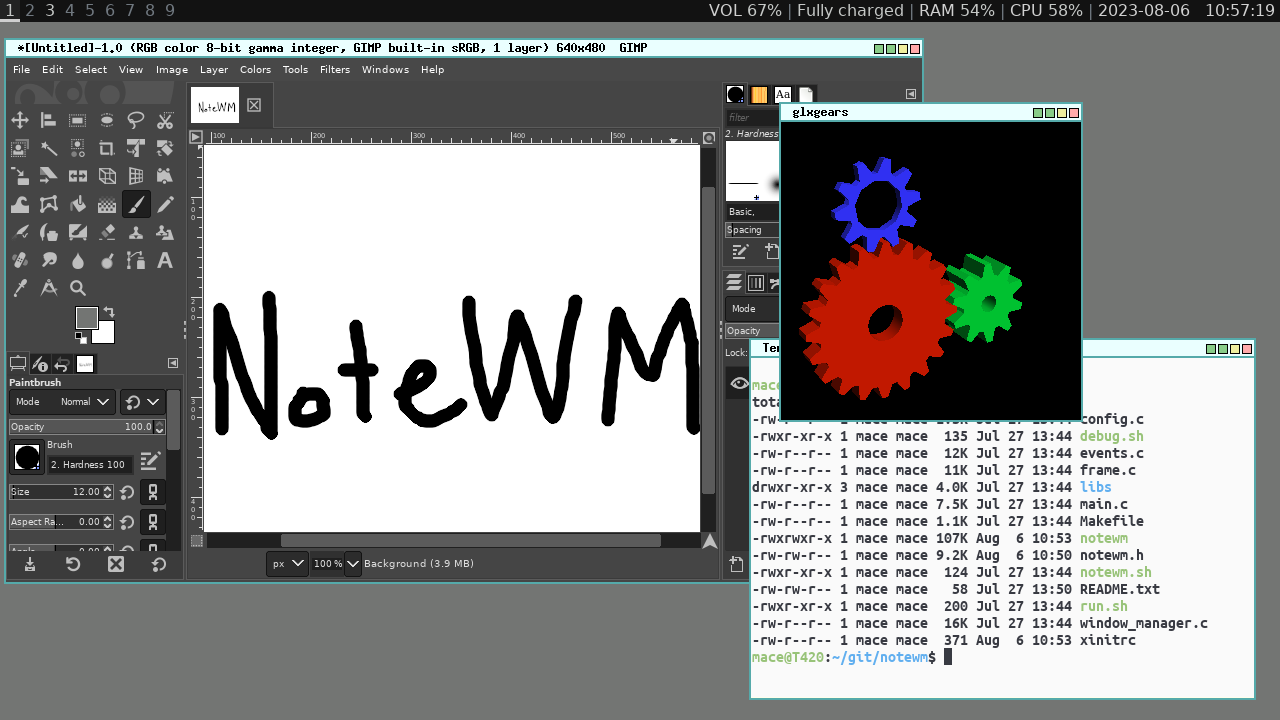Image resolution: width=1280 pixels, height=720 pixels.
Task: Switch to the Device Status tab
Action: tap(40, 364)
